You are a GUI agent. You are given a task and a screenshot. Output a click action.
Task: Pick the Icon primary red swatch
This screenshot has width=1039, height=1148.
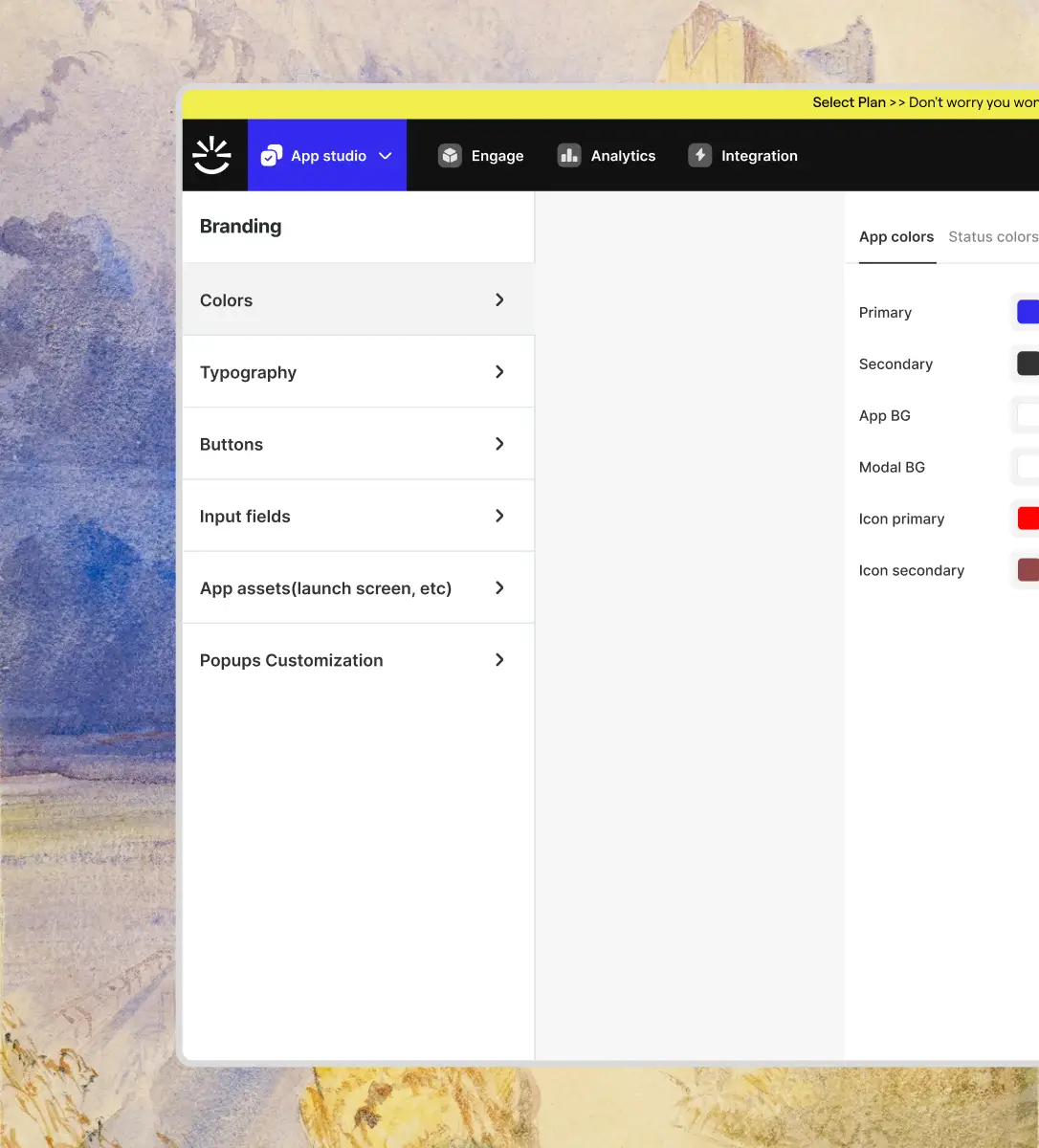point(1028,519)
